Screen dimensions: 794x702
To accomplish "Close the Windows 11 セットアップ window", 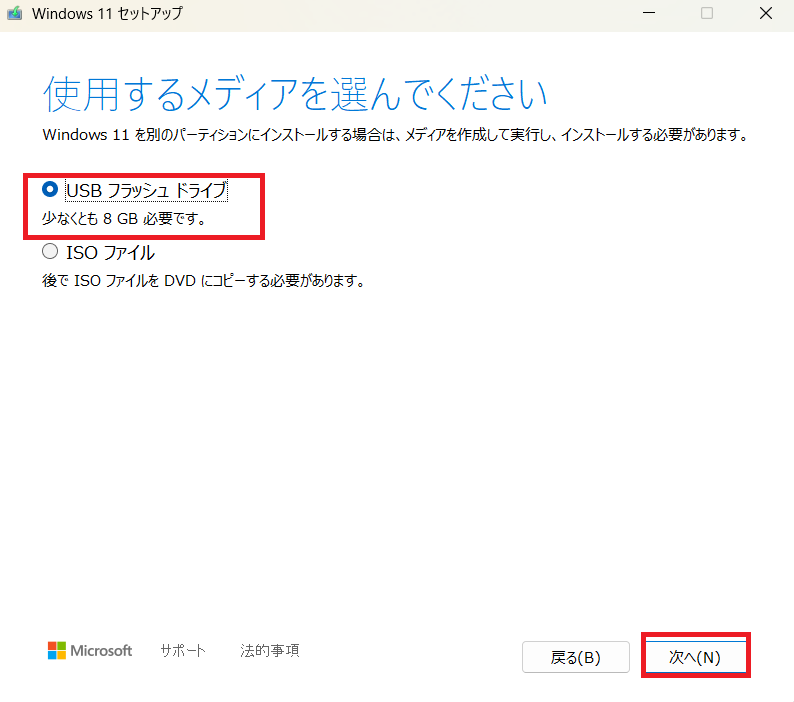I will pos(766,13).
